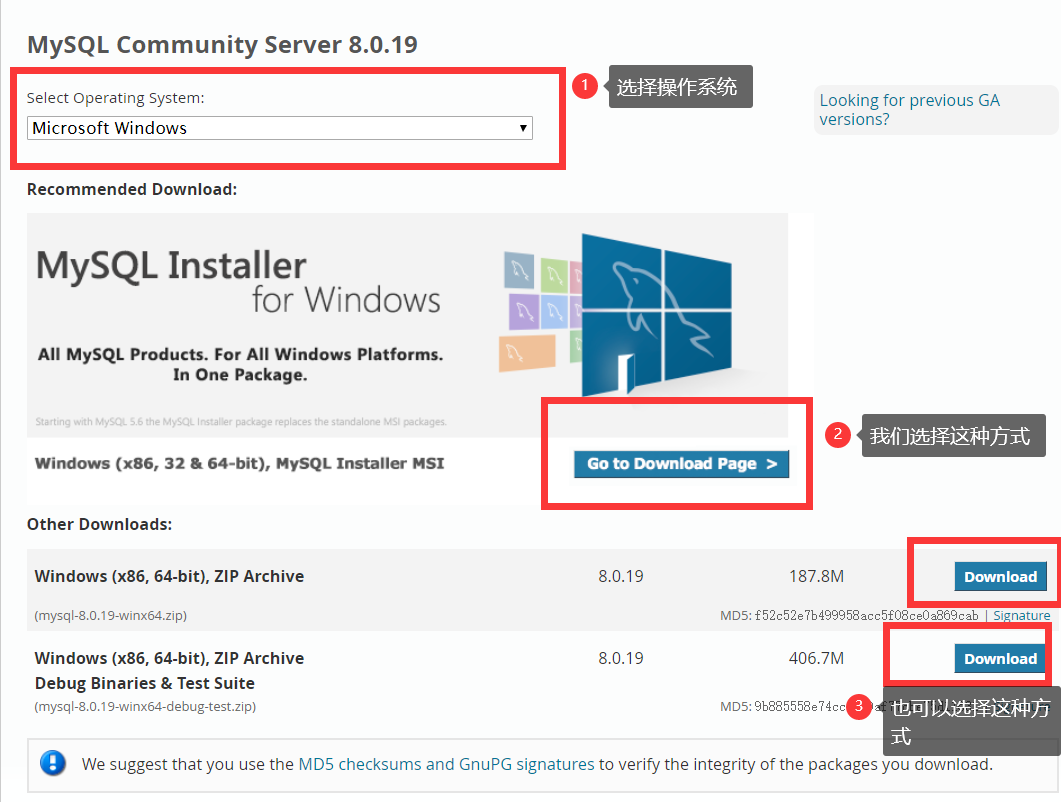Image resolution: width=1061 pixels, height=802 pixels.
Task: Click the '选择操作系统' annotation label
Action: pos(677,88)
